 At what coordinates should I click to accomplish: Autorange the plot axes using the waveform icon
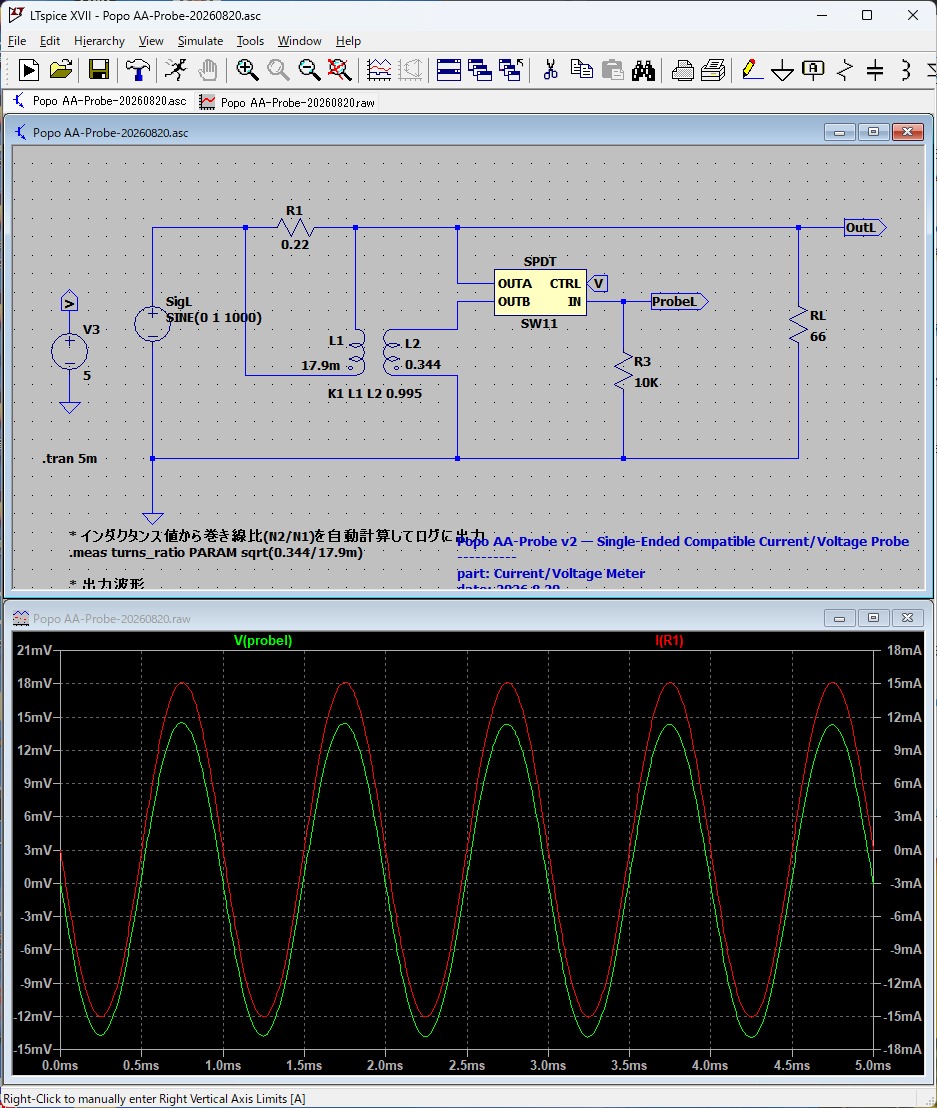pos(379,70)
